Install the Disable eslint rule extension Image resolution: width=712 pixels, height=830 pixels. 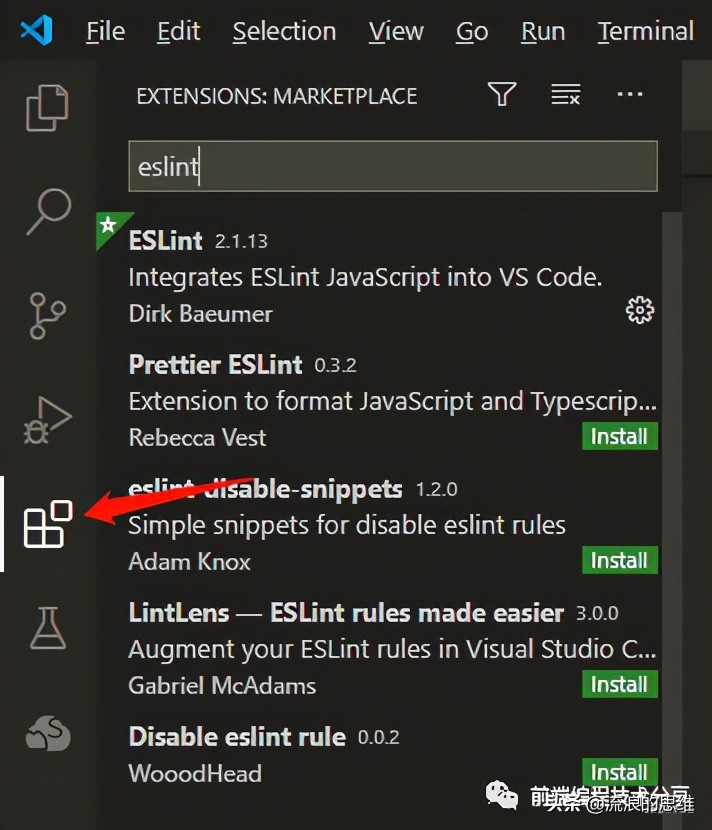[620, 772]
